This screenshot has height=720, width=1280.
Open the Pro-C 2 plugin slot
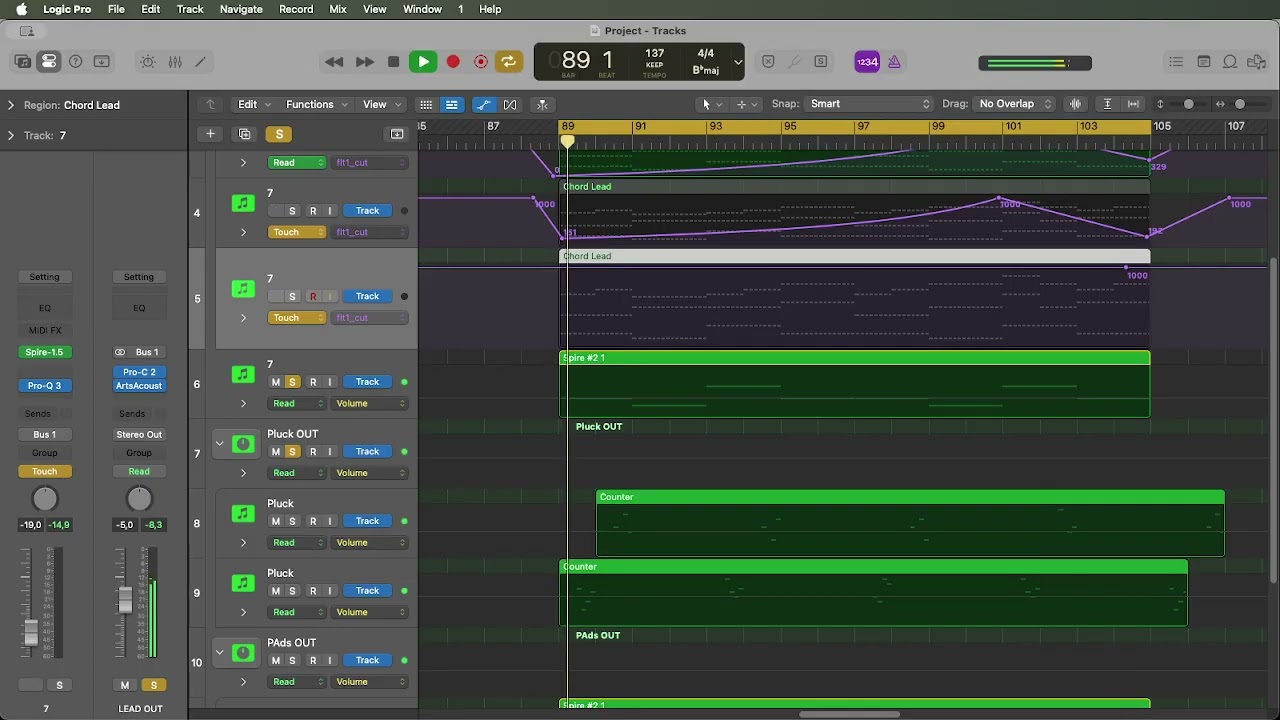pyautogui.click(x=139, y=372)
